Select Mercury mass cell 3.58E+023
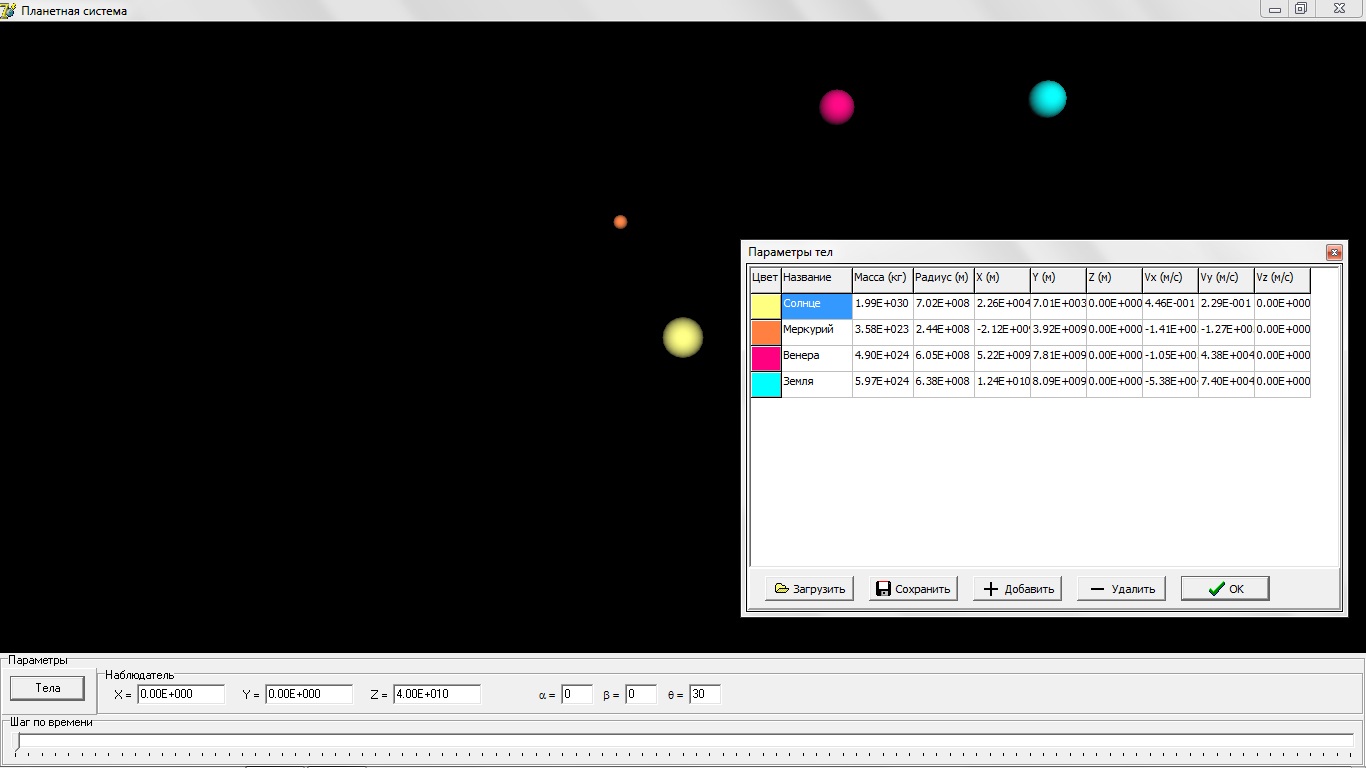Image resolution: width=1366 pixels, height=768 pixels. pyautogui.click(x=883, y=332)
